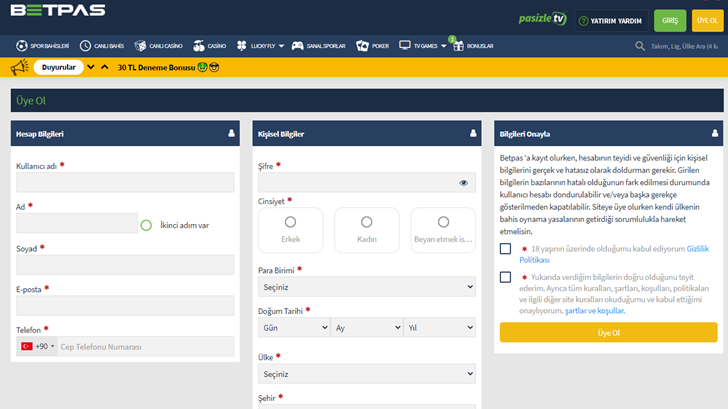Screen dimensions: 728x409
Task: Open the Pasizle TV logo link
Action: [543, 19]
